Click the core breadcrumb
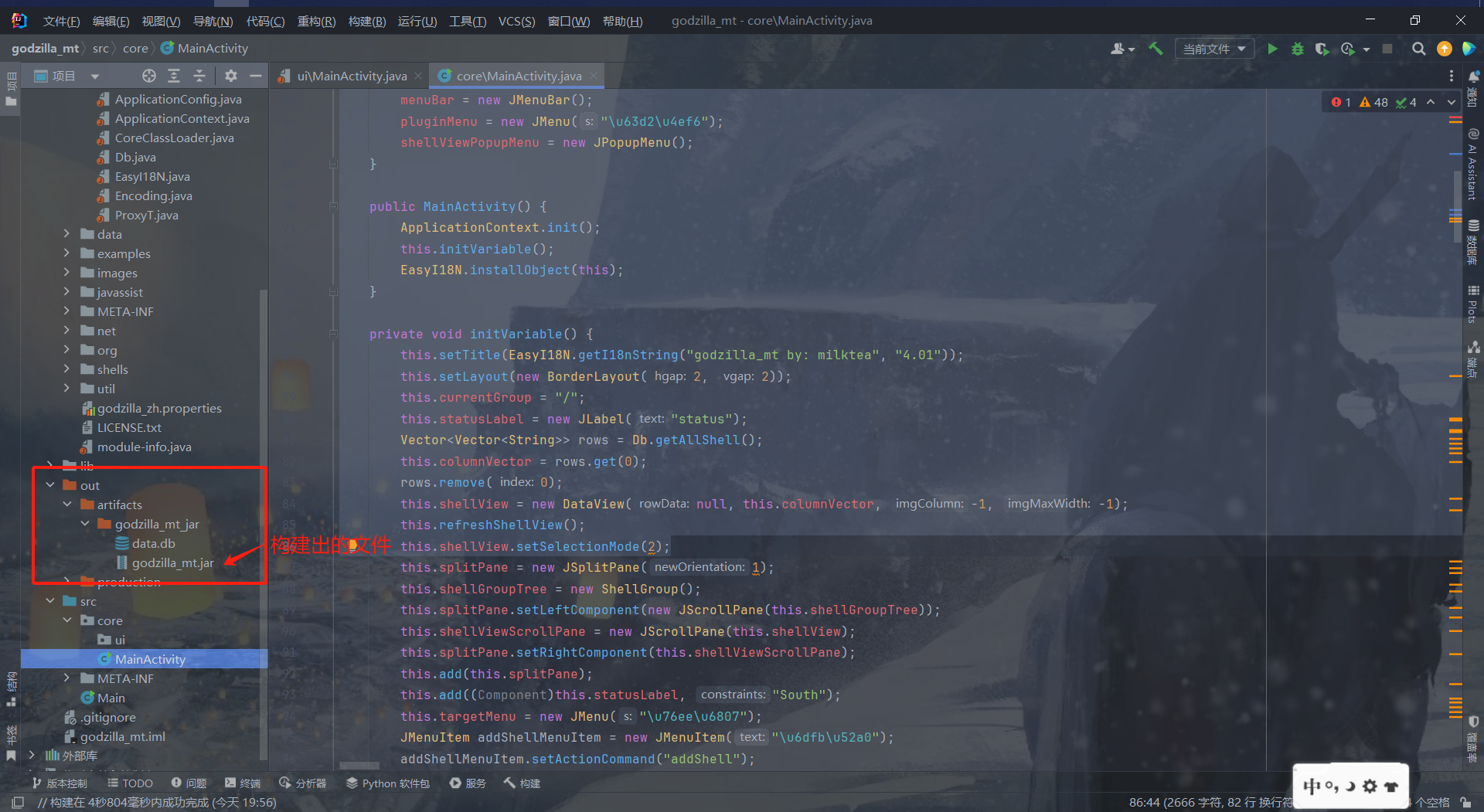This screenshot has width=1484, height=812. (135, 48)
